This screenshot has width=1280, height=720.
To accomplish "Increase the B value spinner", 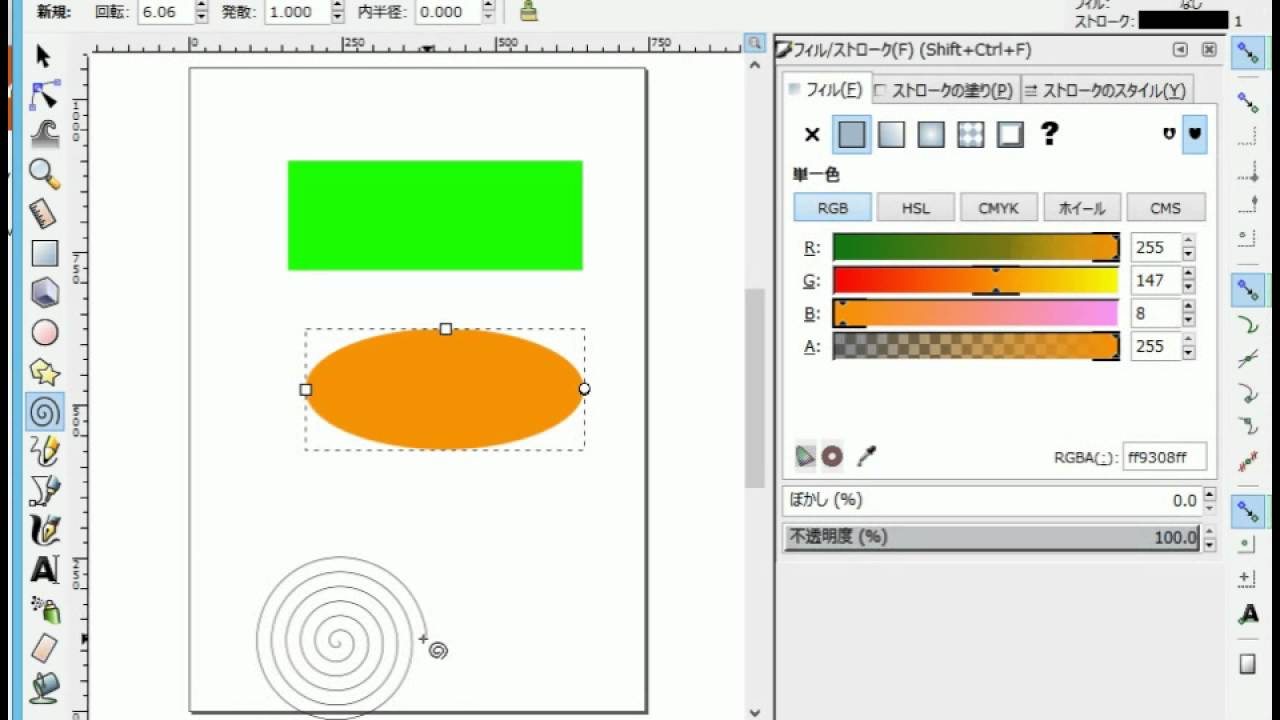I will [1188, 307].
